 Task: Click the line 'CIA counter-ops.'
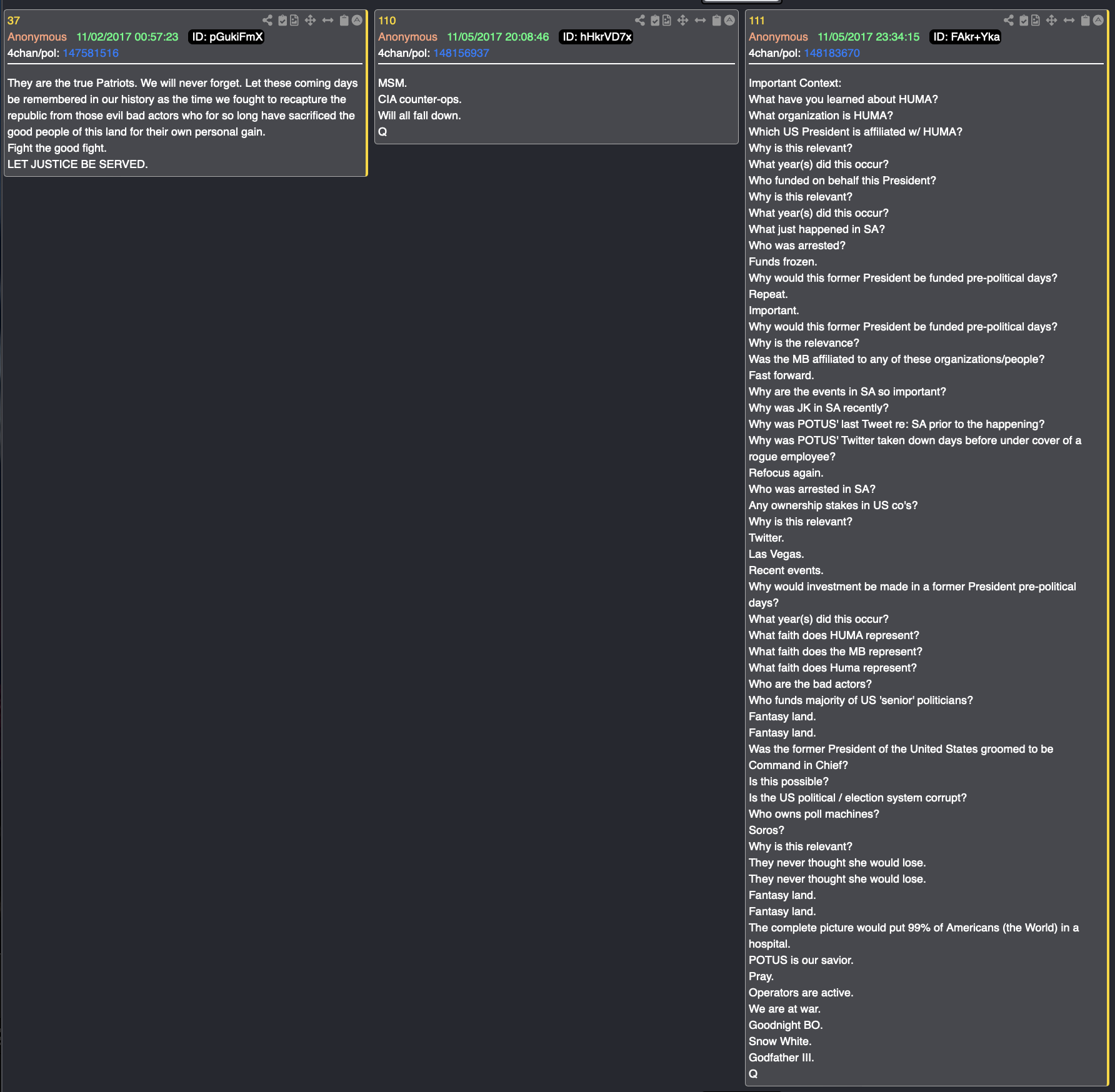[x=420, y=99]
